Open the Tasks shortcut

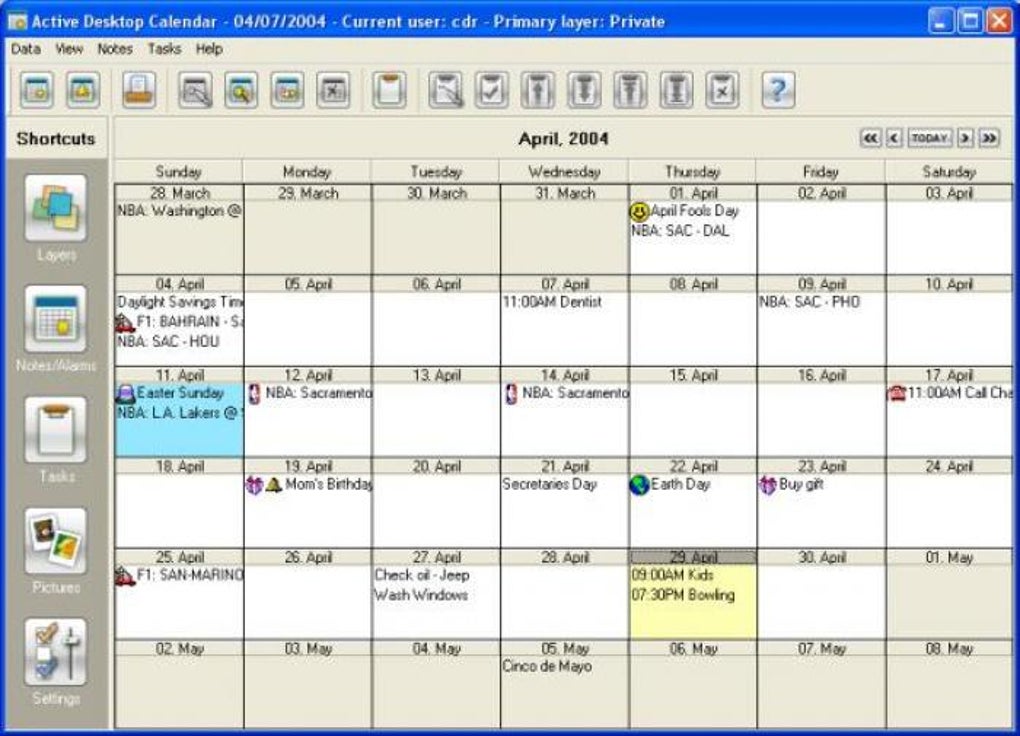[56, 440]
